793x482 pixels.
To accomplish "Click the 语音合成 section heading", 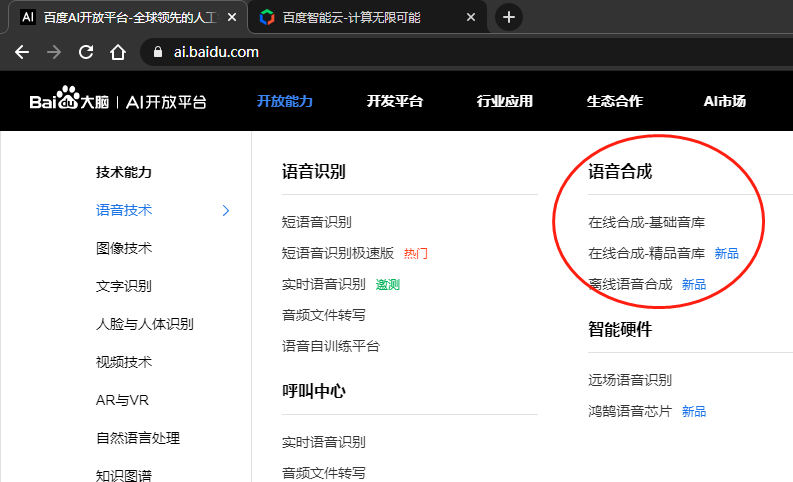I will point(620,171).
